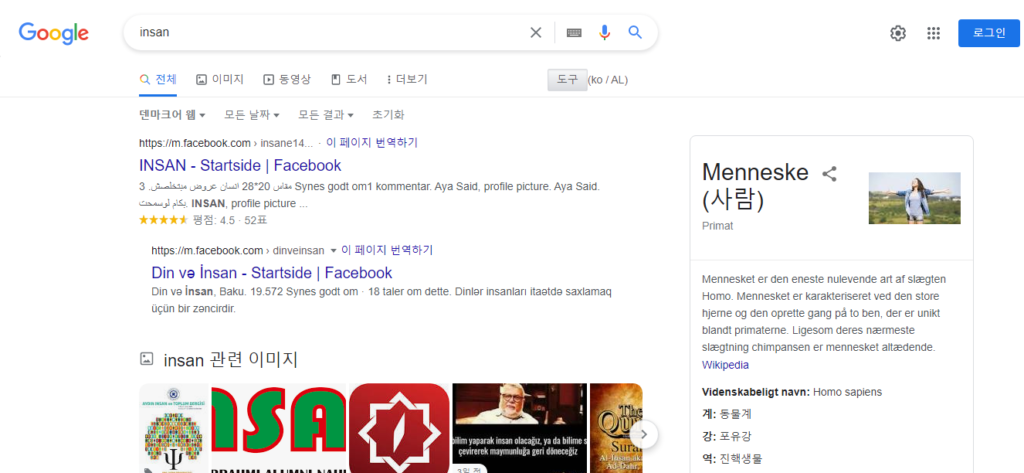This screenshot has height=473, width=1024.
Task: Click the '포유강' class value
Action: (x=736, y=436)
